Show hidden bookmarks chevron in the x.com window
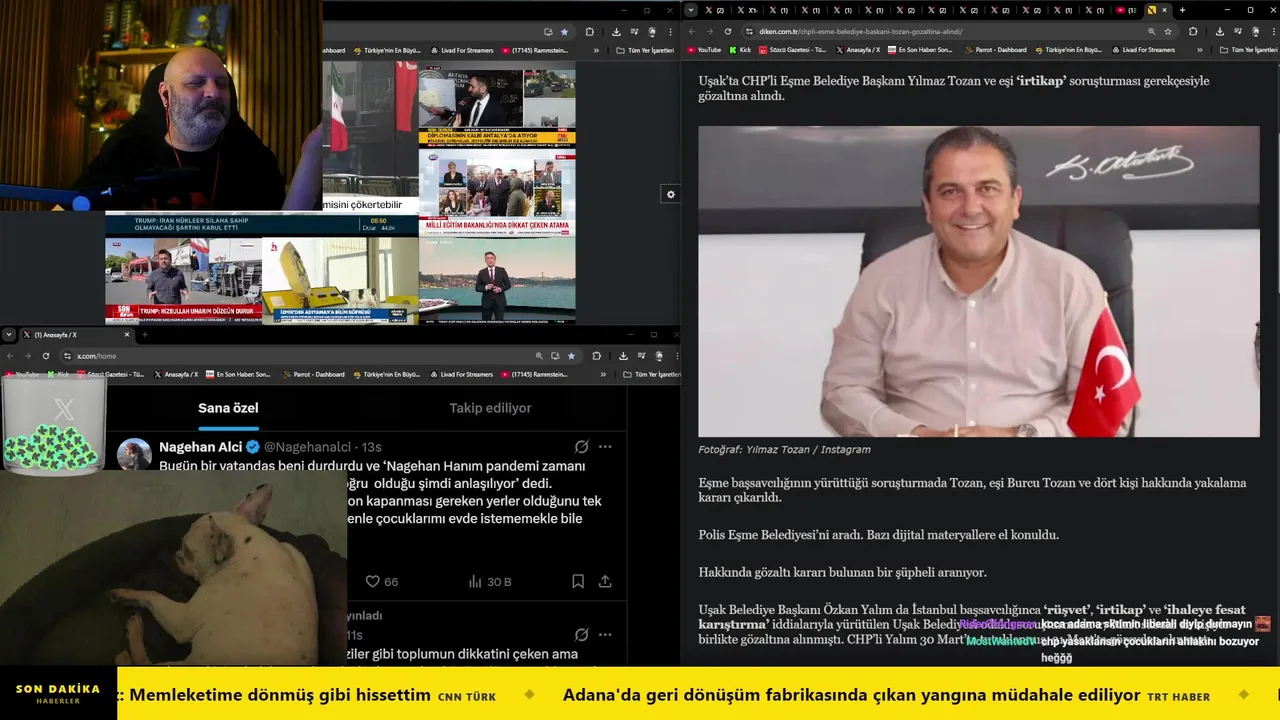Screen dimensions: 1280x720 pos(603,374)
